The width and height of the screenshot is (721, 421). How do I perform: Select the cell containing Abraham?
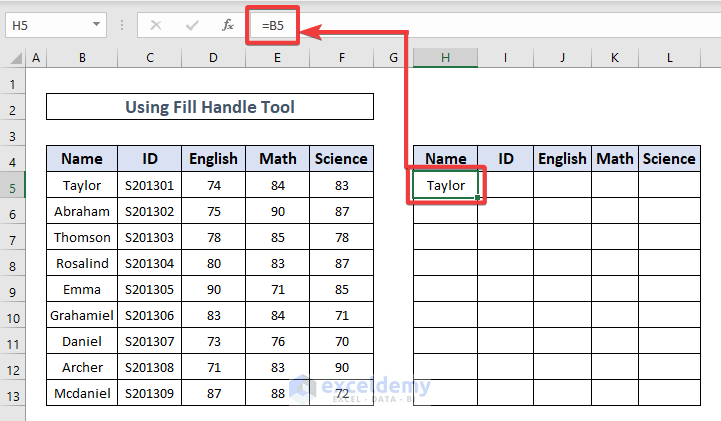point(82,211)
